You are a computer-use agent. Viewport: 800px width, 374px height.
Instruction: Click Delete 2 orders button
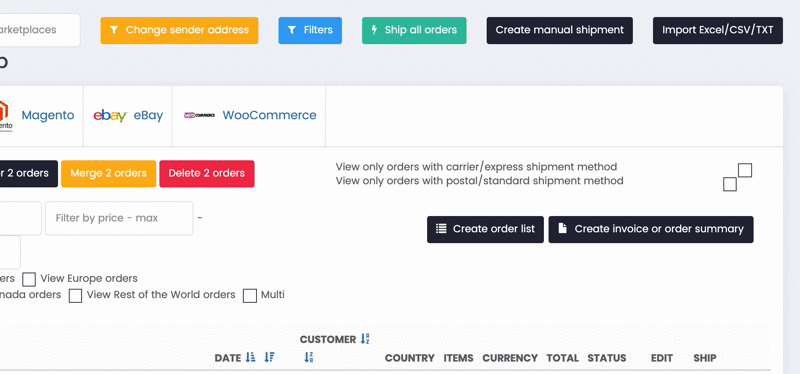tap(207, 173)
